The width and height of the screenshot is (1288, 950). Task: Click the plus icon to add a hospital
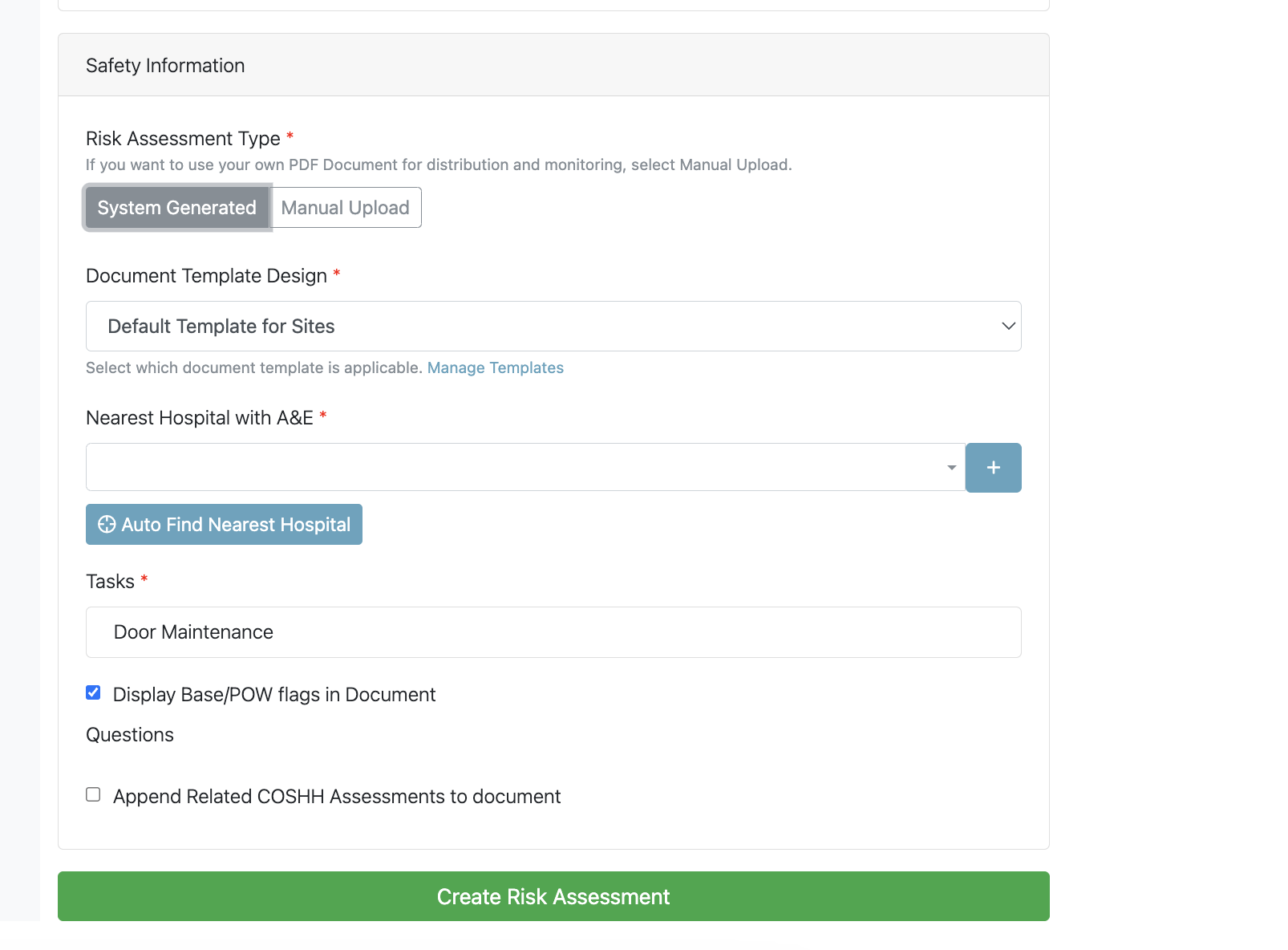[x=993, y=468]
